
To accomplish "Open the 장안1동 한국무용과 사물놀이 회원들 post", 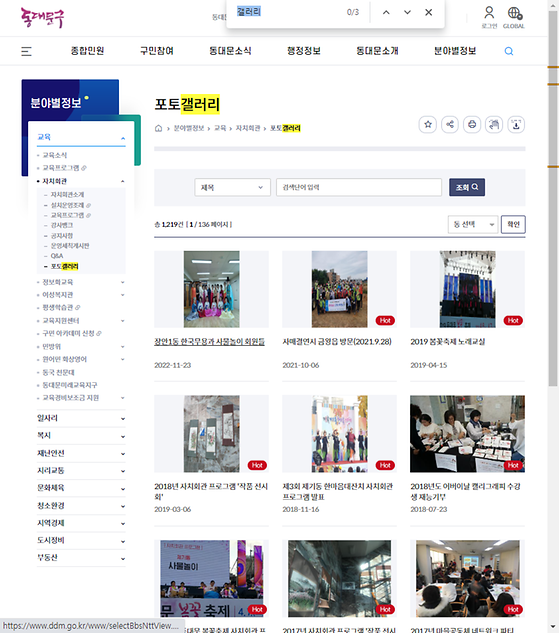I will [209, 342].
